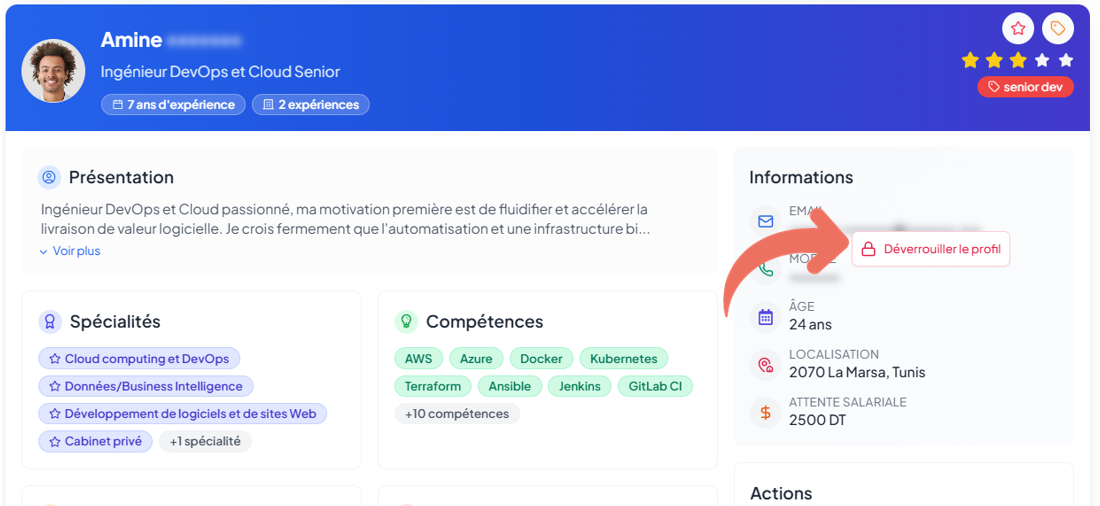Show the +1 spécialité chip
This screenshot has height=506, width=1100.
tap(205, 441)
